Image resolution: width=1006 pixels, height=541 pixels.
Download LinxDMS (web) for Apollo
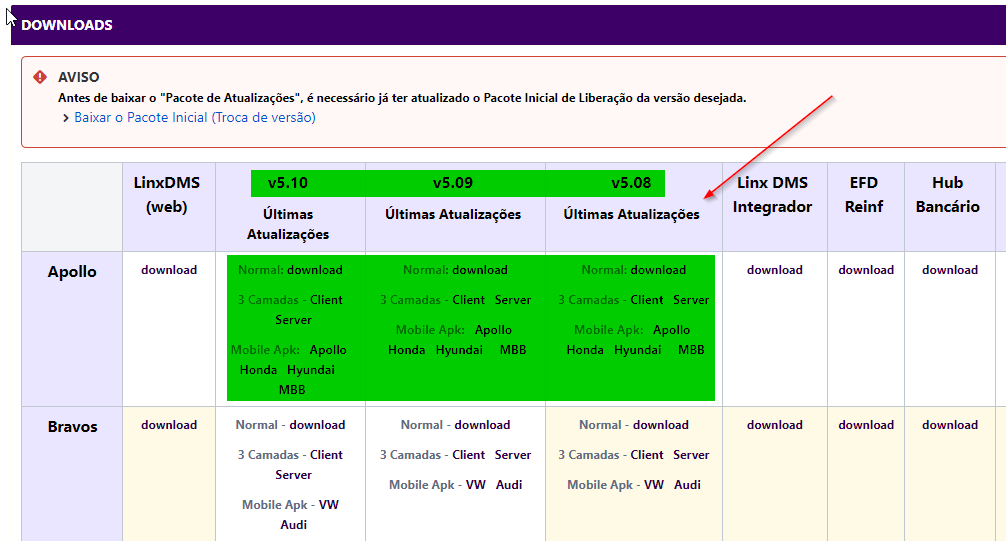click(x=169, y=270)
